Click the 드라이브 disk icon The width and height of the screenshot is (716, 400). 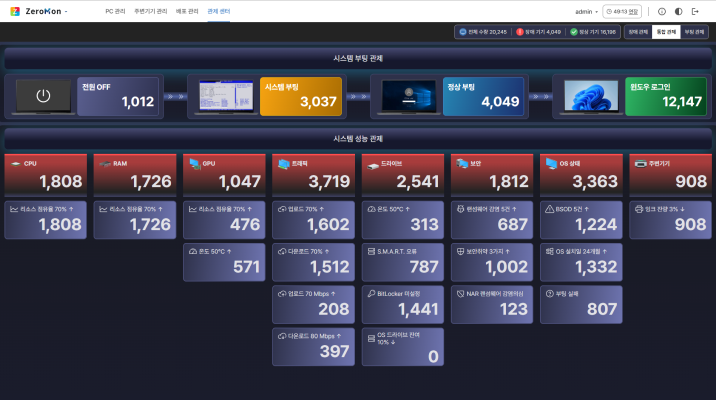pos(373,165)
